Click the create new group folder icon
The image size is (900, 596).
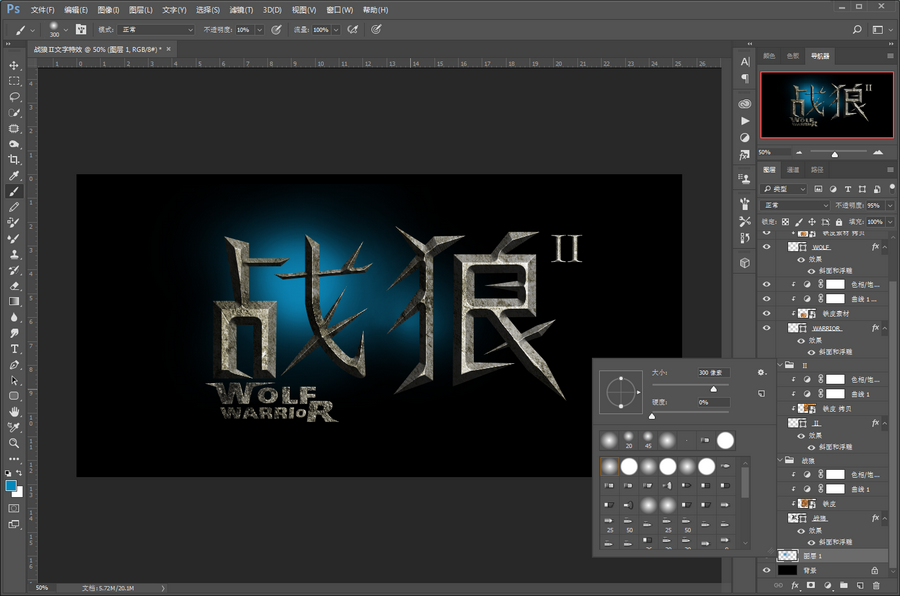[843, 584]
